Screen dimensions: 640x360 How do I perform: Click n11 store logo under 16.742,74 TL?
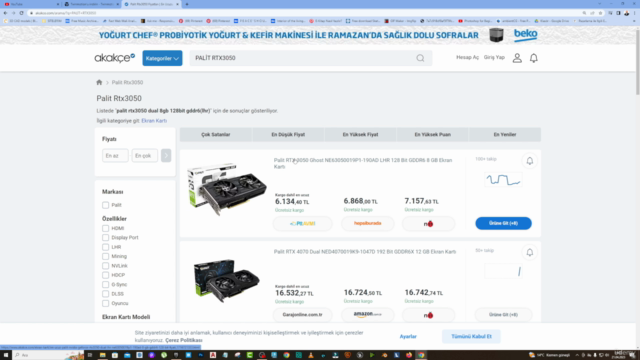[428, 315]
